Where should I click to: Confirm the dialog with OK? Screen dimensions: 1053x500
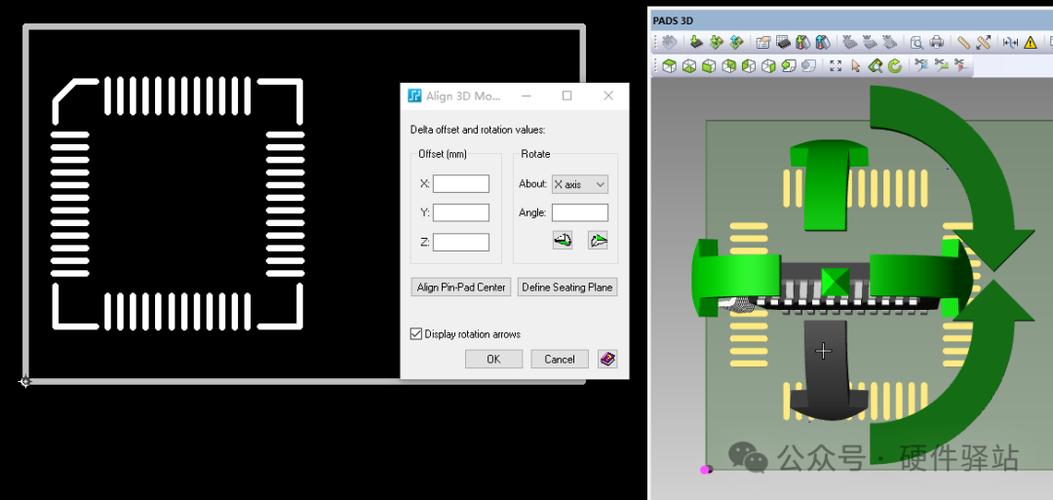(x=494, y=359)
